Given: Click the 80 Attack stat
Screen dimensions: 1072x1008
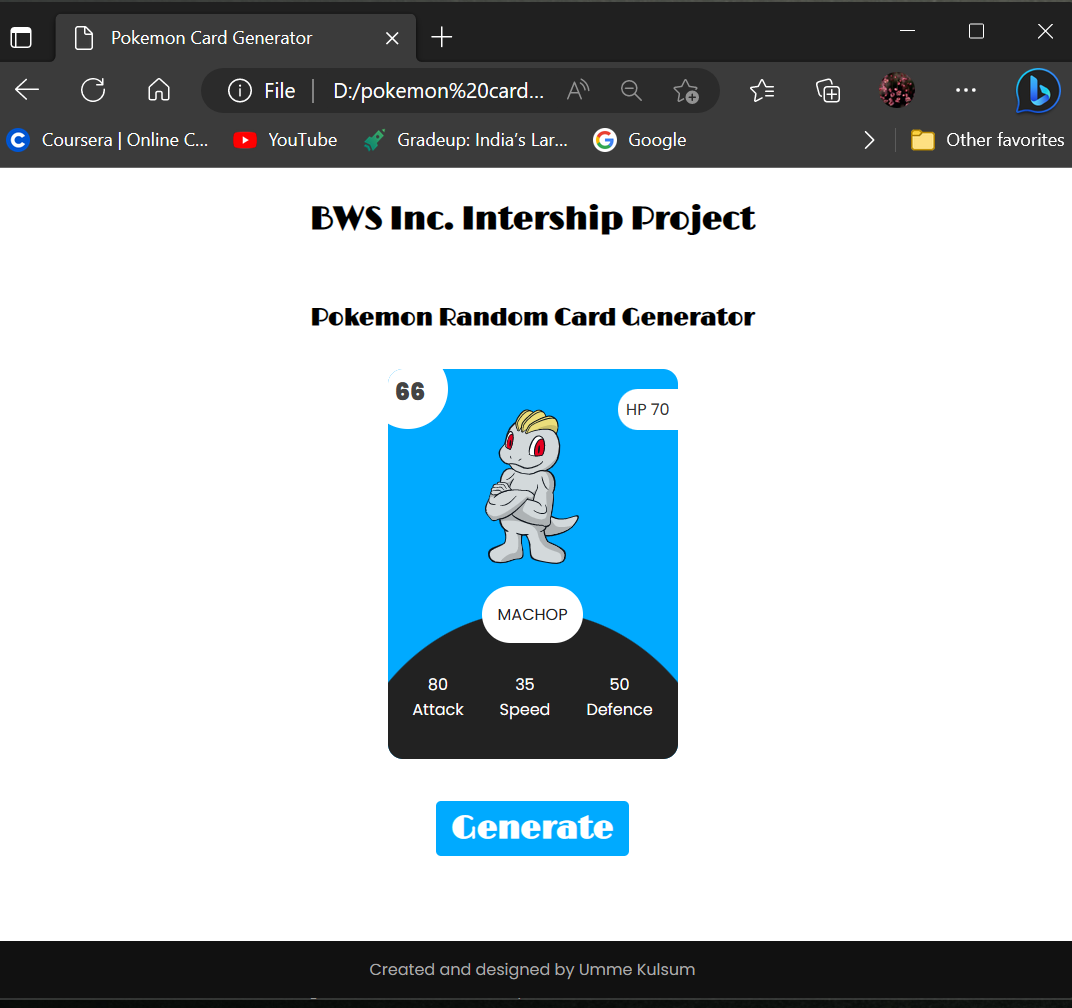Looking at the screenshot, I should (x=438, y=697).
